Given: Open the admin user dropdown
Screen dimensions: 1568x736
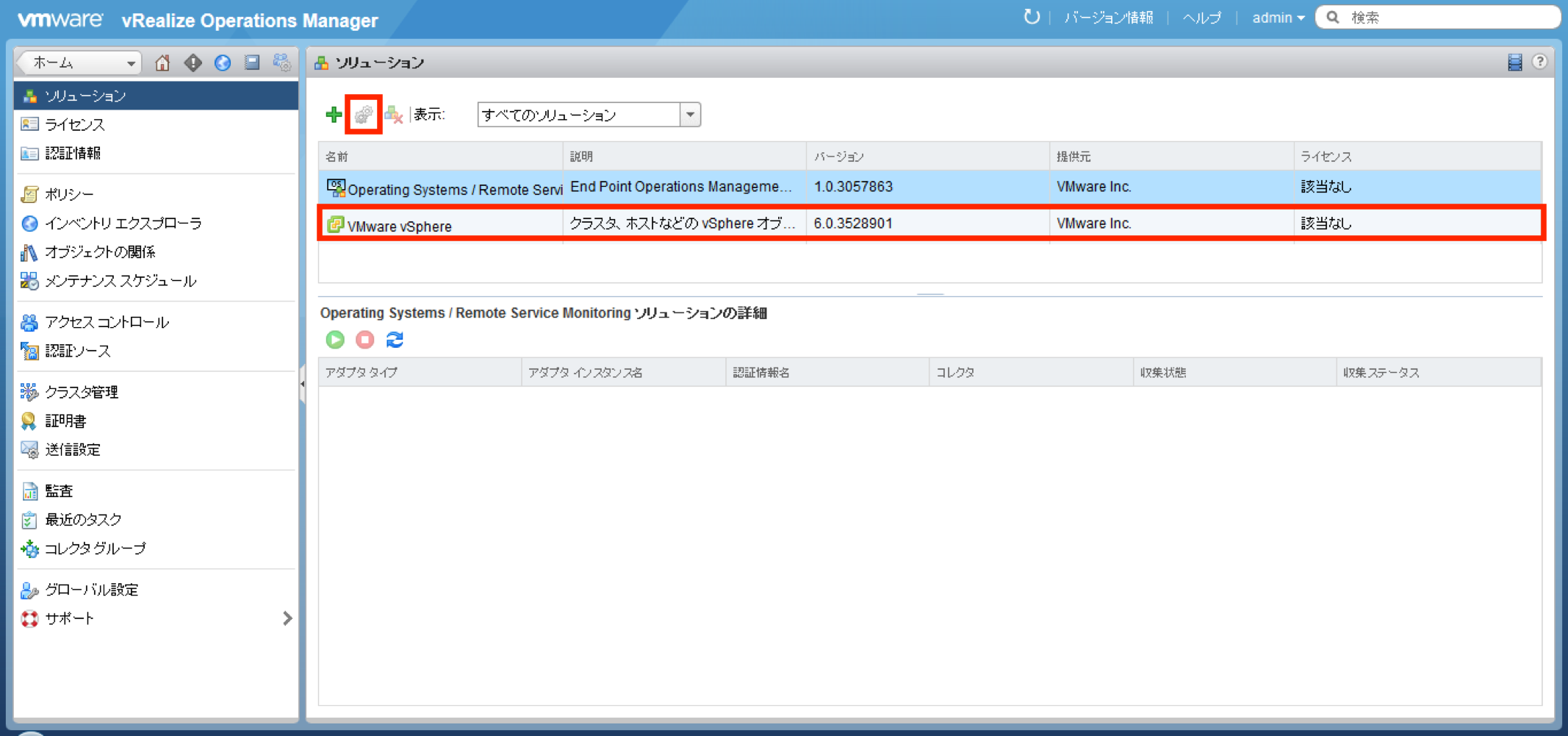Looking at the screenshot, I should [1279, 17].
